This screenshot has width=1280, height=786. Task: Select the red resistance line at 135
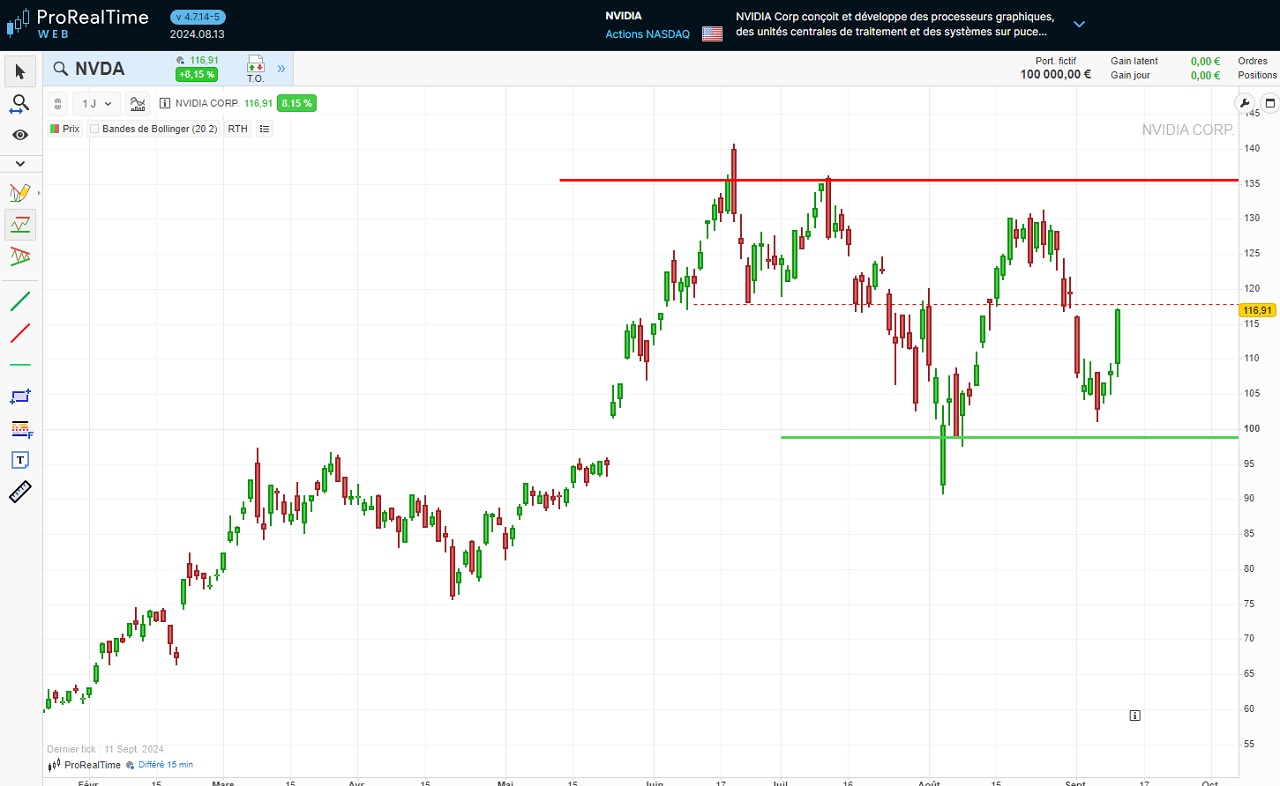pyautogui.click(x=897, y=180)
